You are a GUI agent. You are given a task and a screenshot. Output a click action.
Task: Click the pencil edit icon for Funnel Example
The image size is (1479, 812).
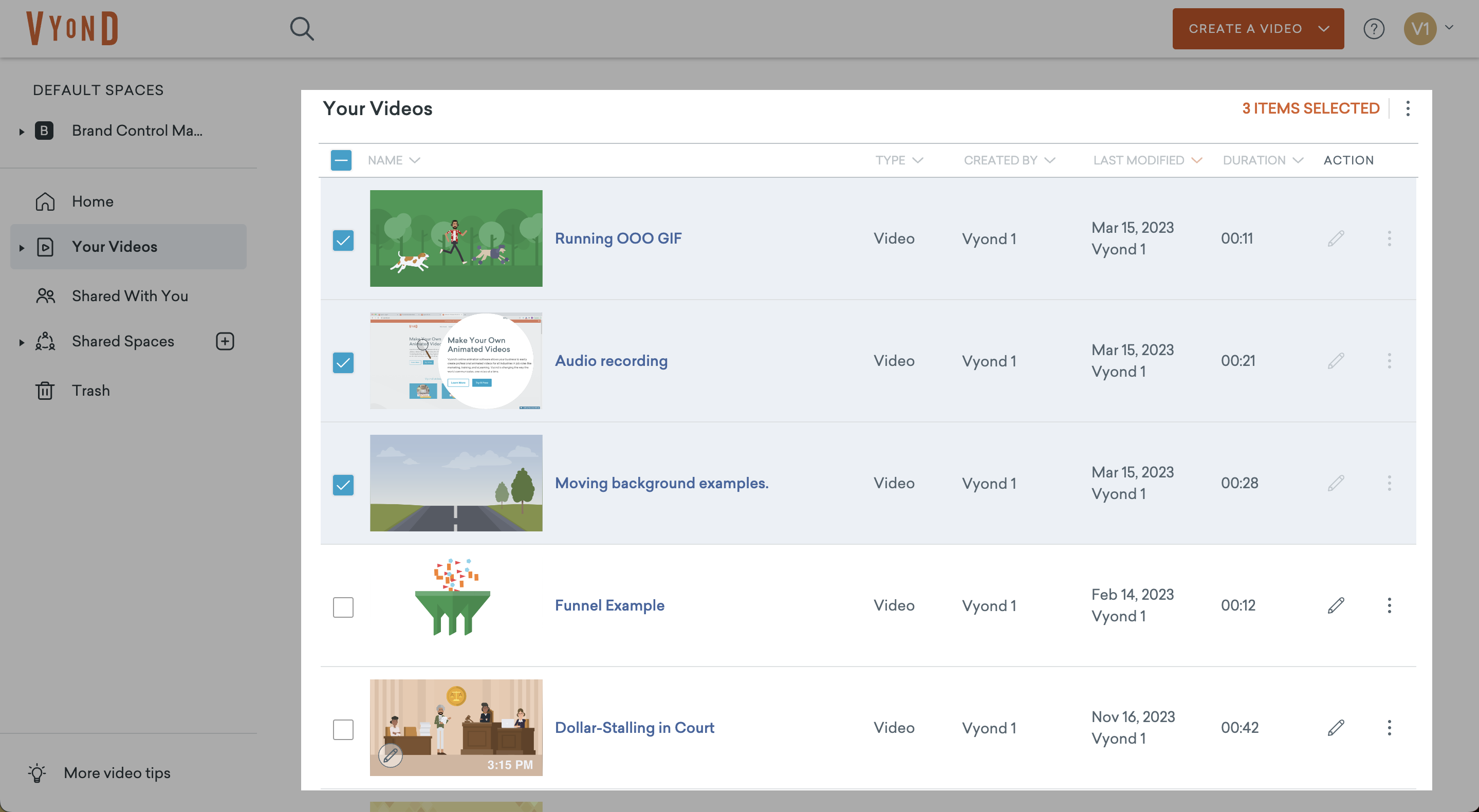1336,605
